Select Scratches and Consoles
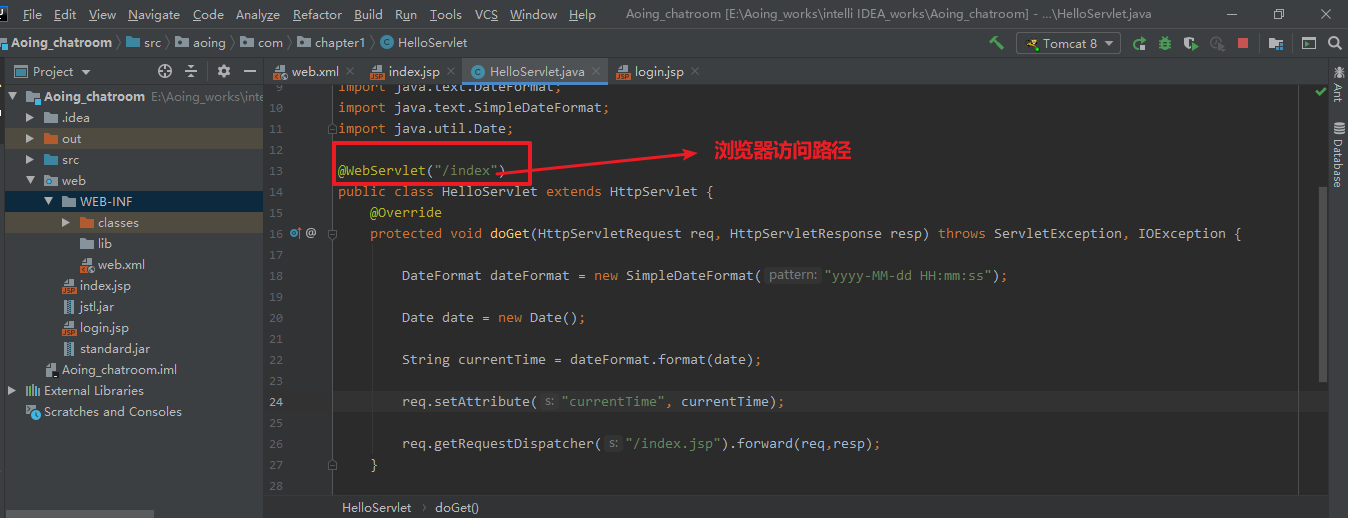 tap(104, 412)
